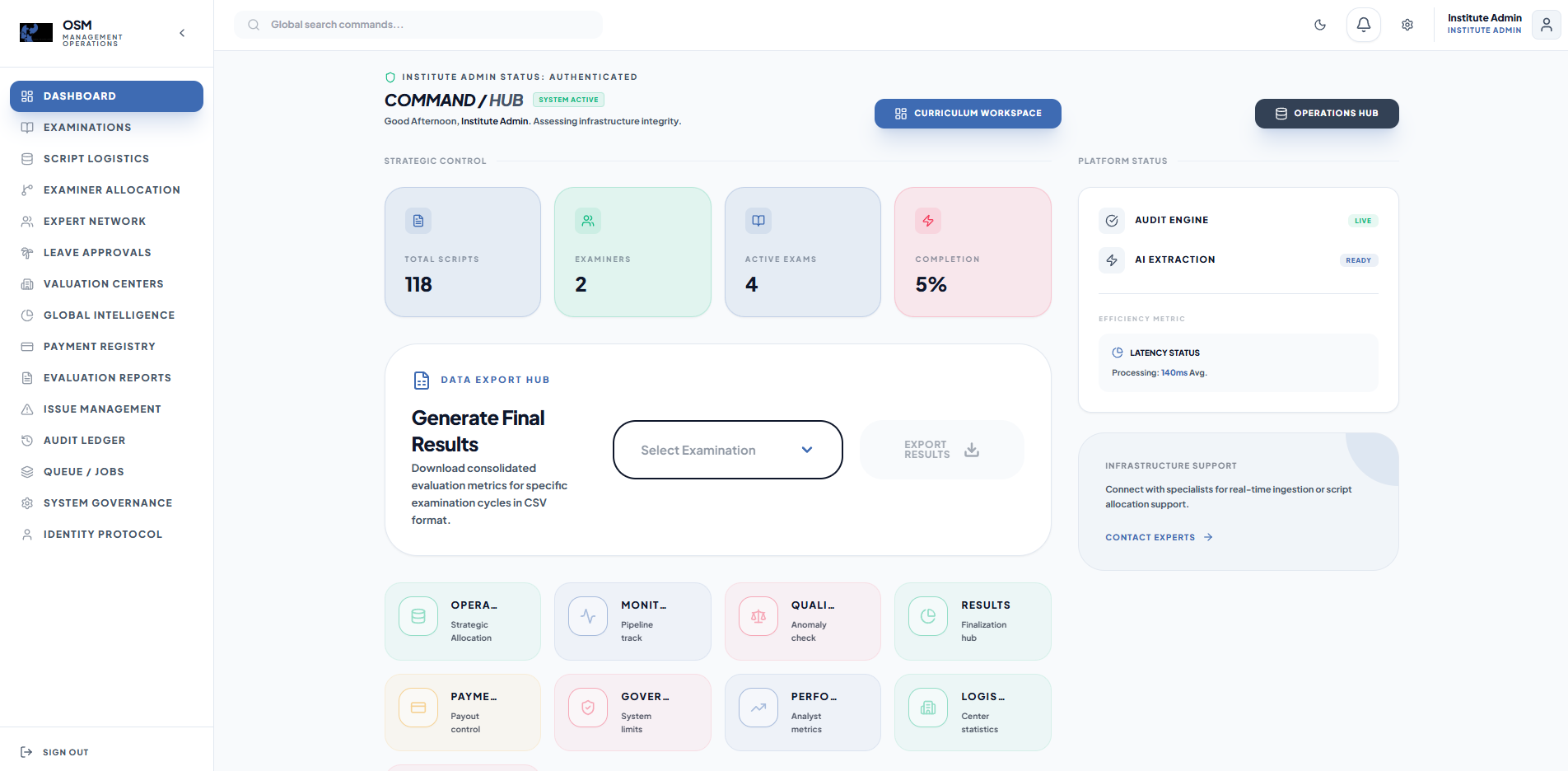Go to Examinations section
This screenshot has height=771, width=1568.
tap(106, 128)
